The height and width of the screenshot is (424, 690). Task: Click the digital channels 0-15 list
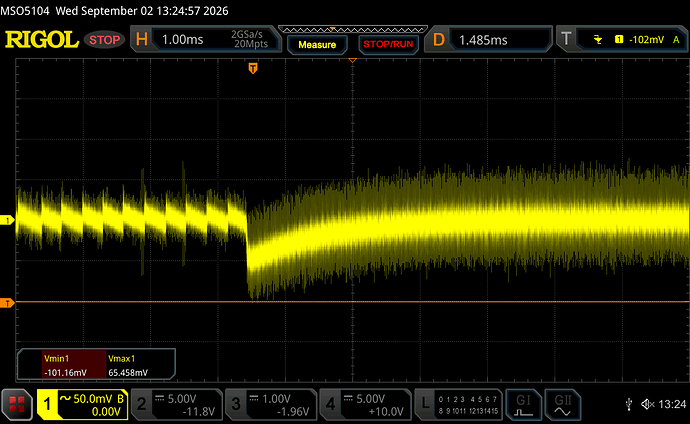click(x=468, y=405)
